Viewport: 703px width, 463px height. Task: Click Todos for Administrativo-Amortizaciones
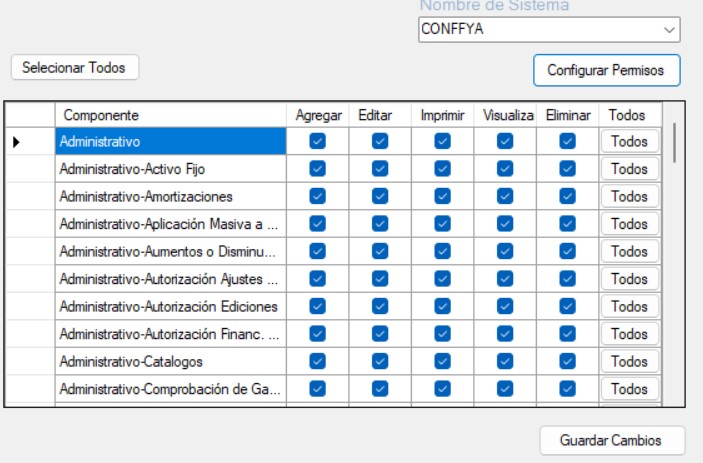tap(630, 196)
